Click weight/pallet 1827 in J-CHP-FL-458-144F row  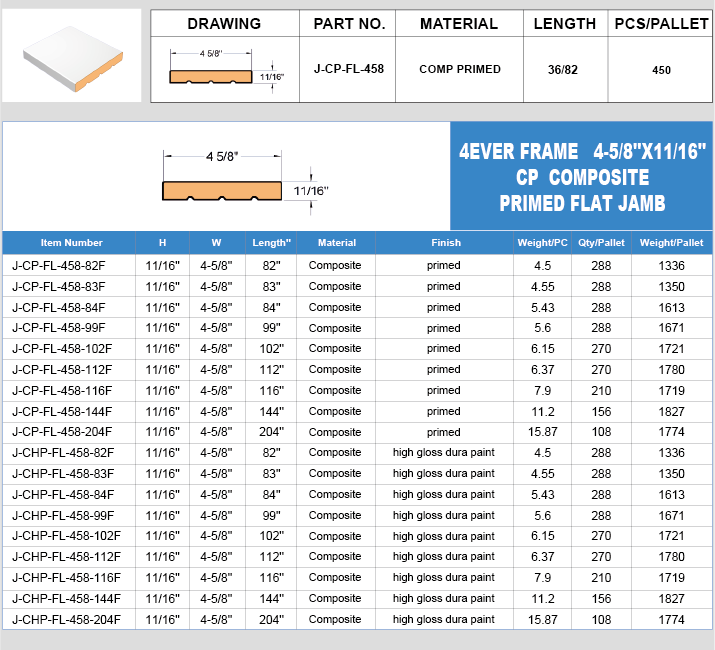tap(671, 598)
